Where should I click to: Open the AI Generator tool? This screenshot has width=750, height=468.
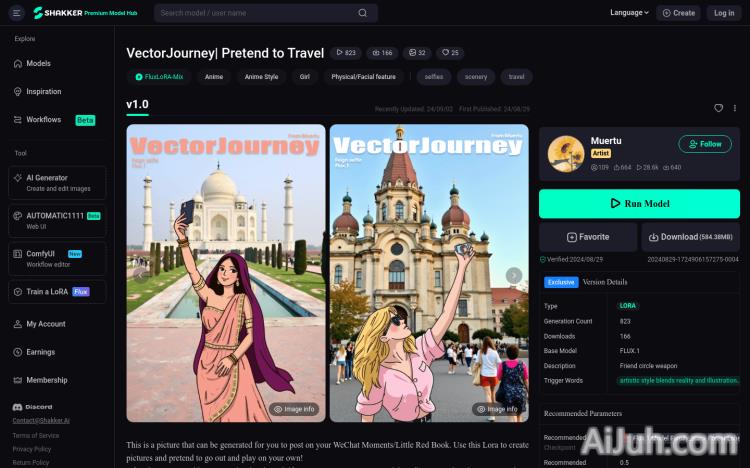click(57, 183)
